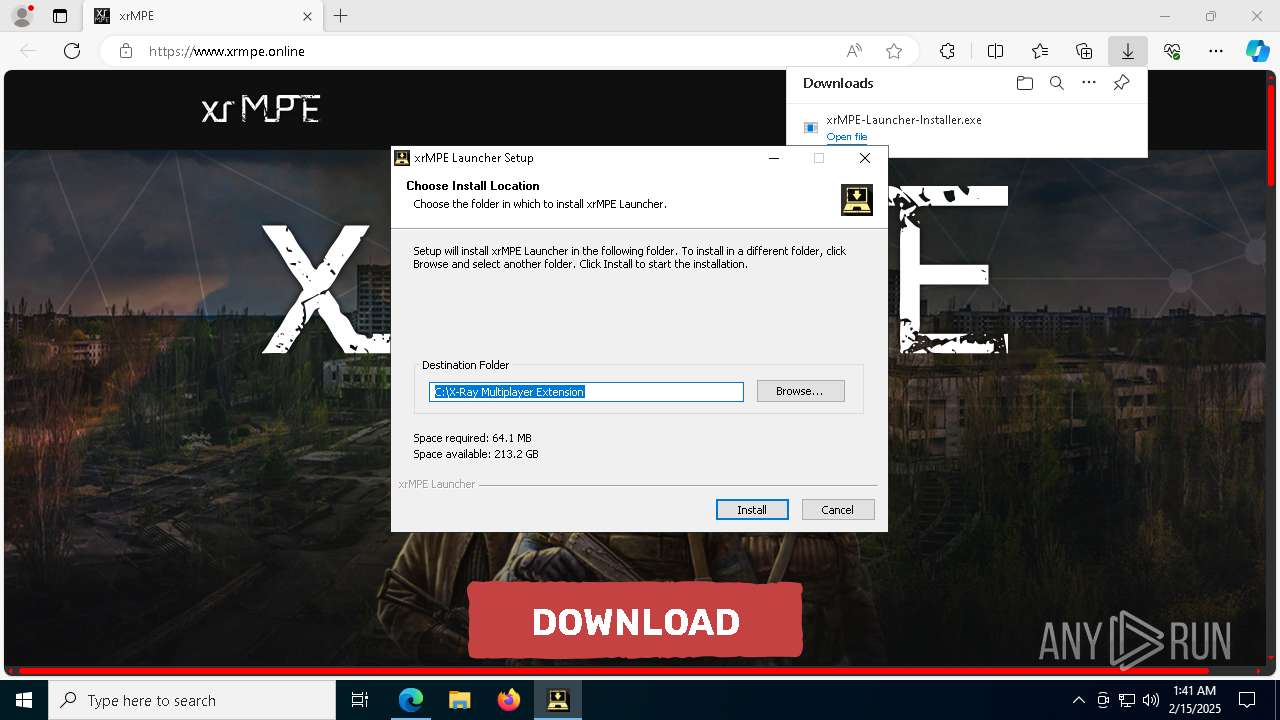Open volume control in system tray
Image resolution: width=1280 pixels, height=720 pixels.
[1150, 700]
